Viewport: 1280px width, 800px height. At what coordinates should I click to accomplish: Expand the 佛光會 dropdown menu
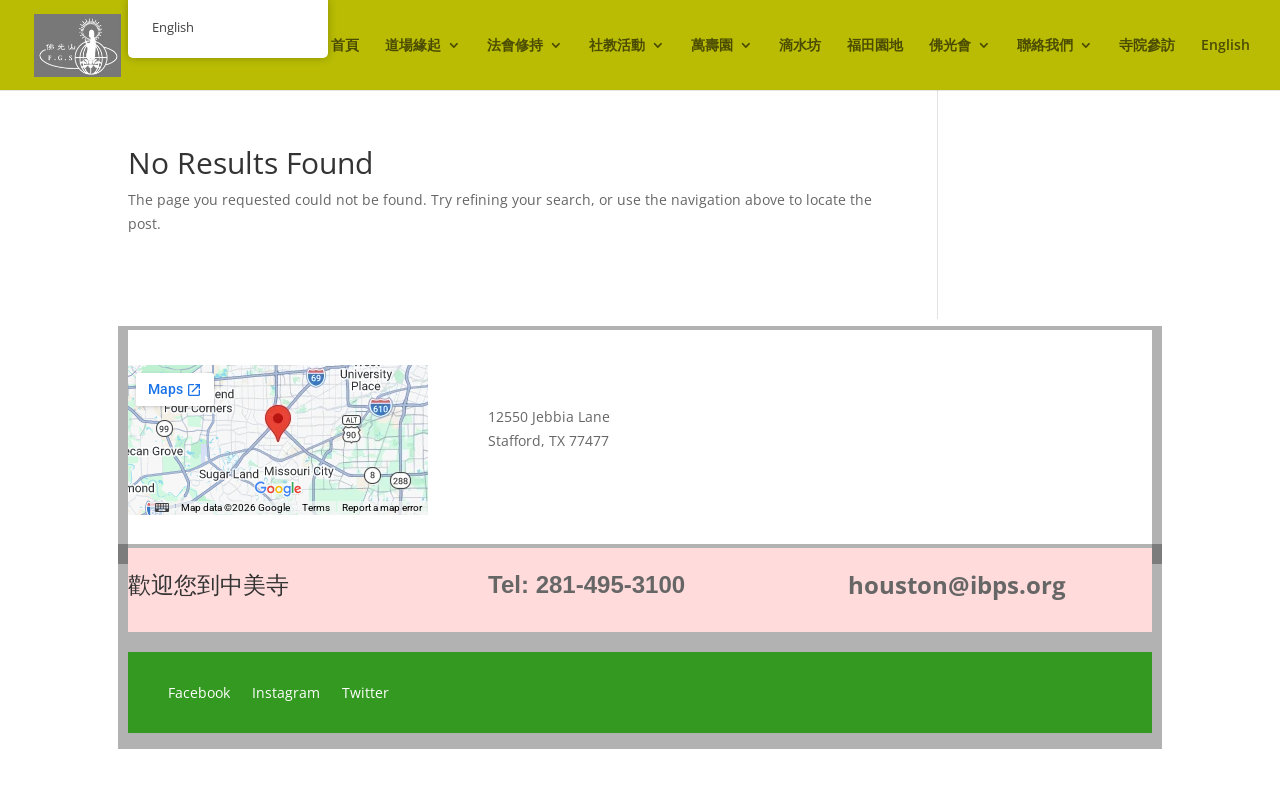point(959,45)
